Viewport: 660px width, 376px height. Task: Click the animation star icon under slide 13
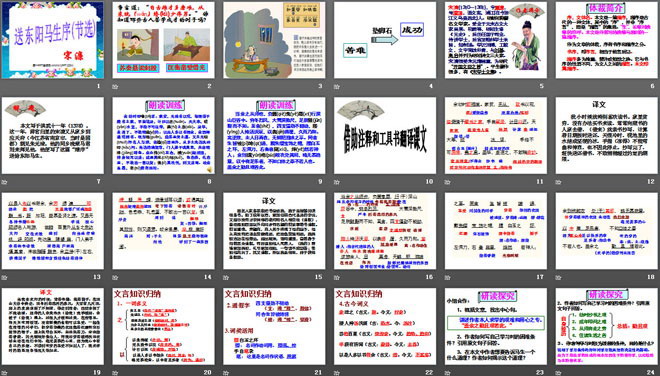(4, 277)
